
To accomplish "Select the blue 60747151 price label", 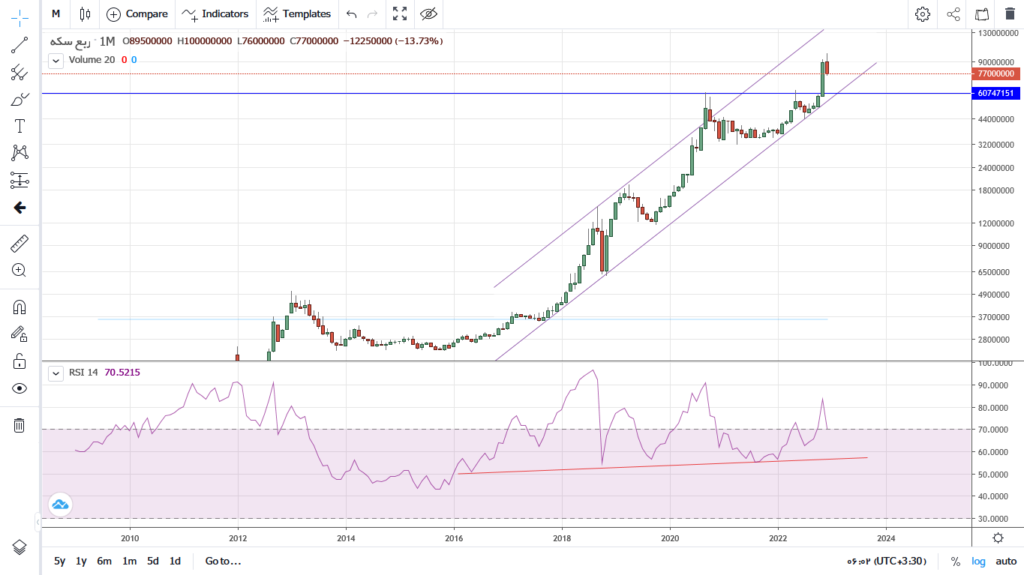I will click(x=996, y=93).
